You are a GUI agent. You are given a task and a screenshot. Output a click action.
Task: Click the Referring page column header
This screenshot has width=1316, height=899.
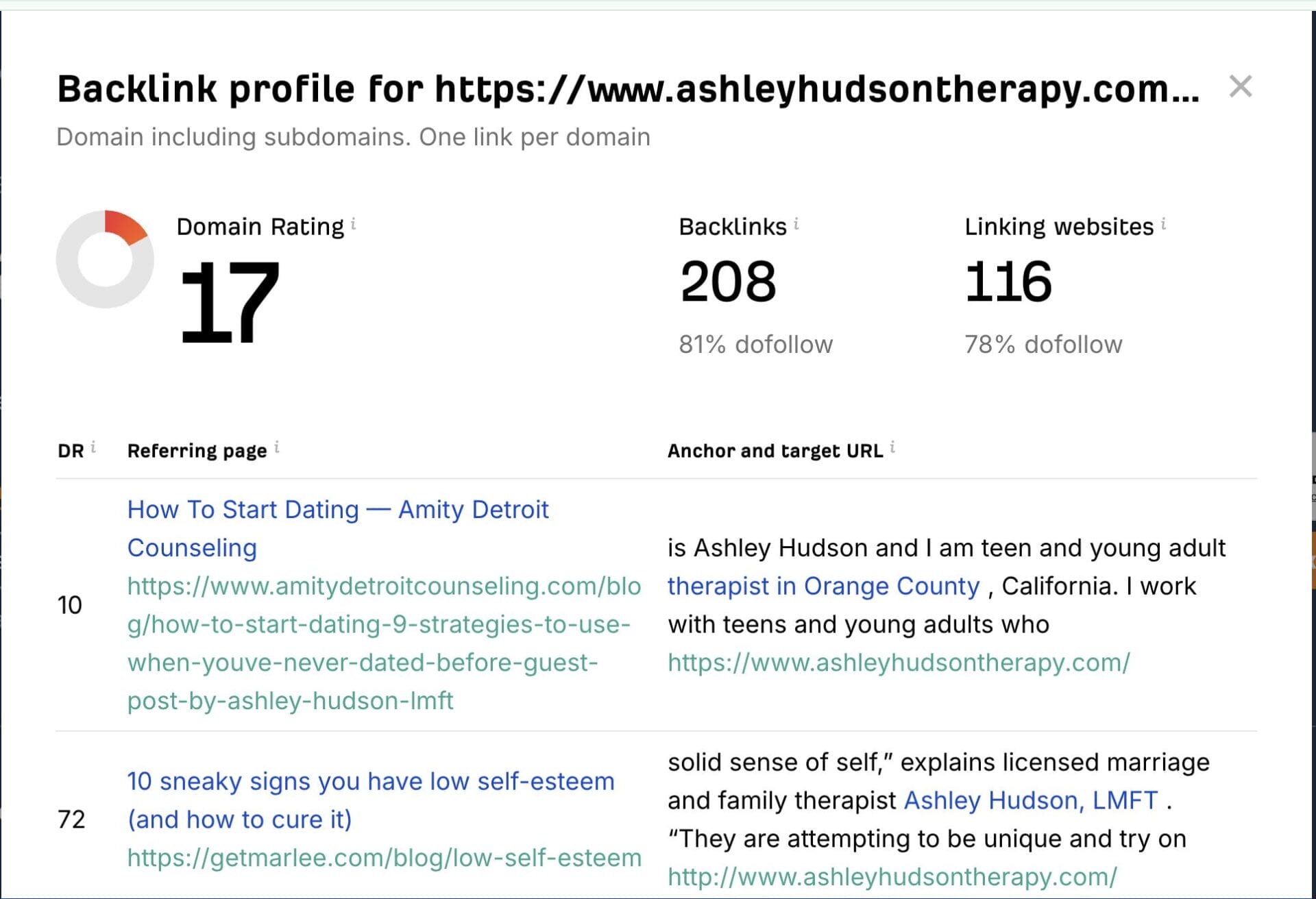pos(197,451)
